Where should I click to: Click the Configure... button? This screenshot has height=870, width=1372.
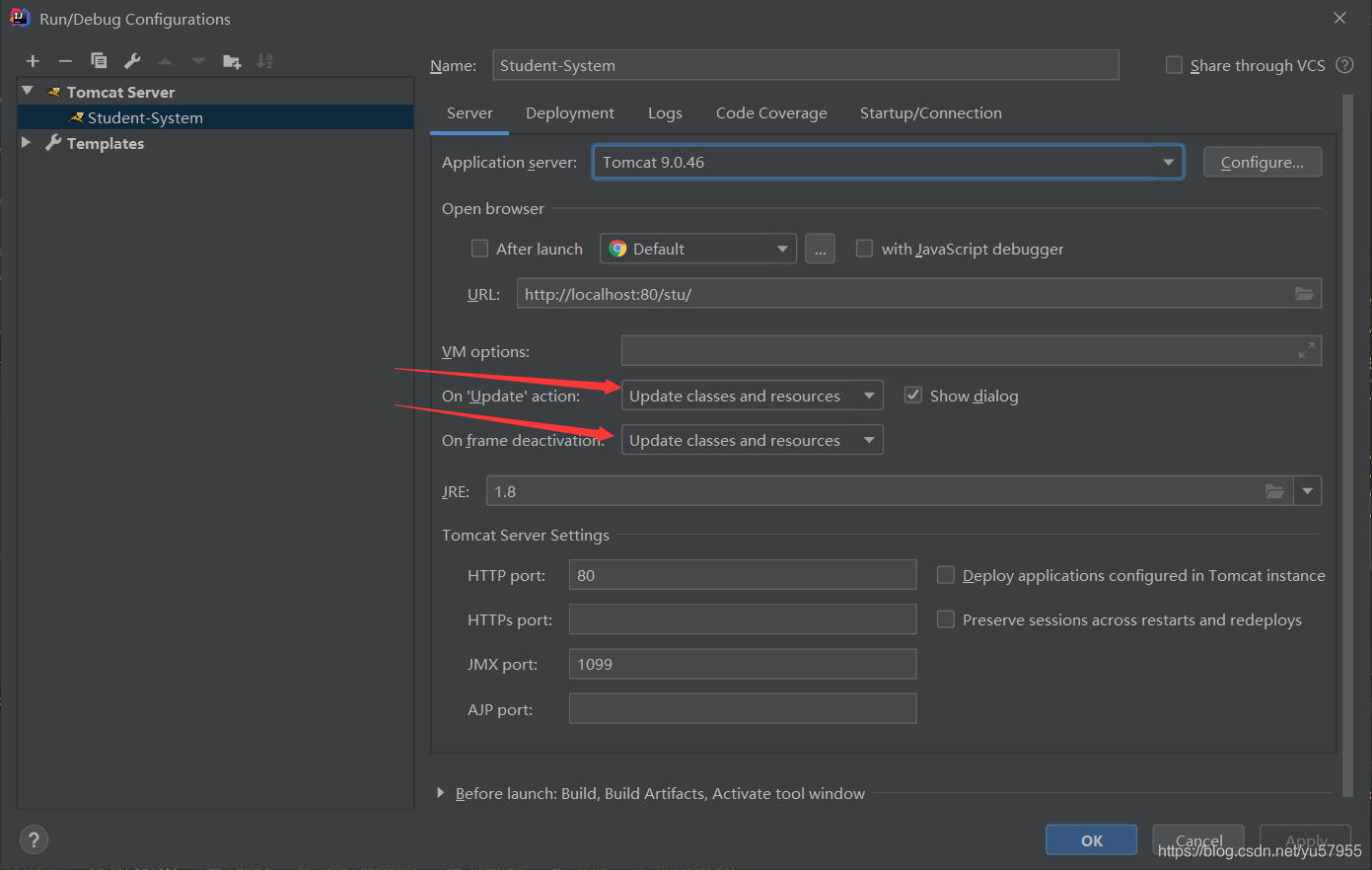coord(1263,162)
